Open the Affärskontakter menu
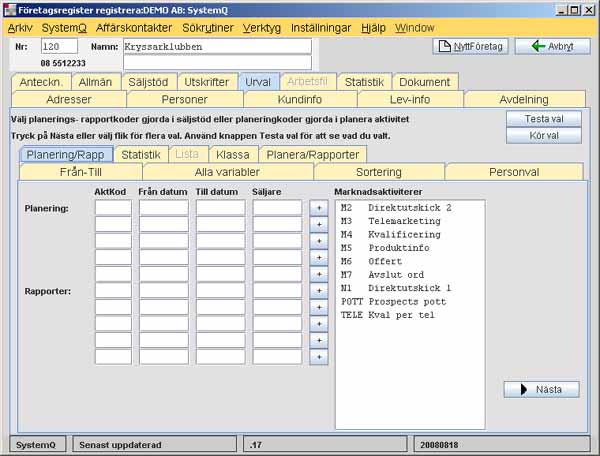The height and width of the screenshot is (456, 600). coord(134,28)
